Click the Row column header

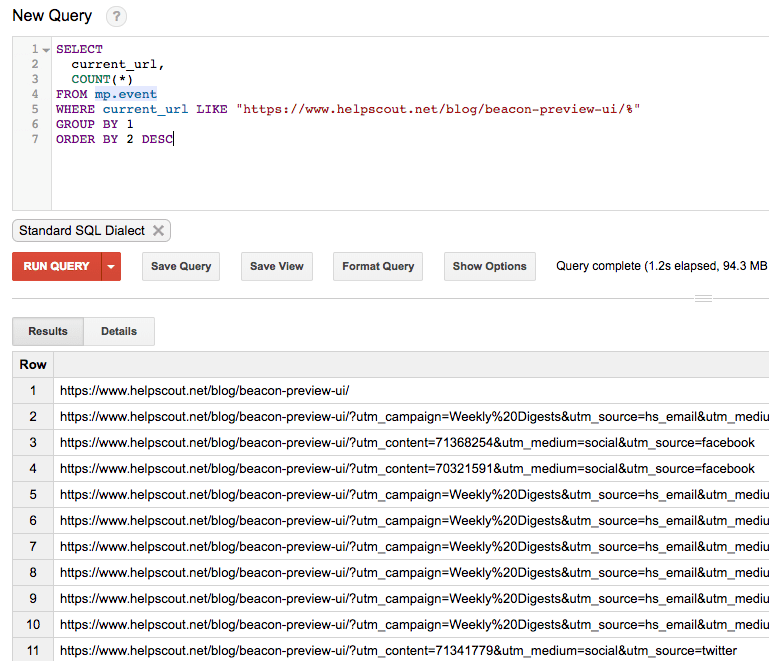[33, 365]
